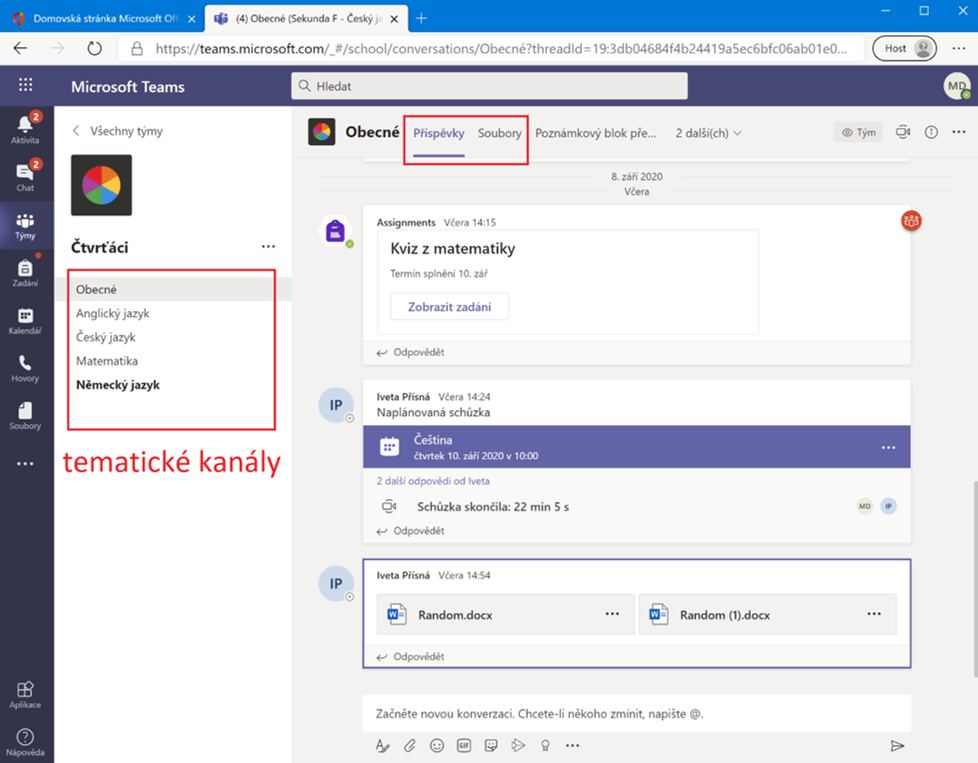The height and width of the screenshot is (763, 978).
Task: Open the Aplikace apps icon
Action: 25,692
